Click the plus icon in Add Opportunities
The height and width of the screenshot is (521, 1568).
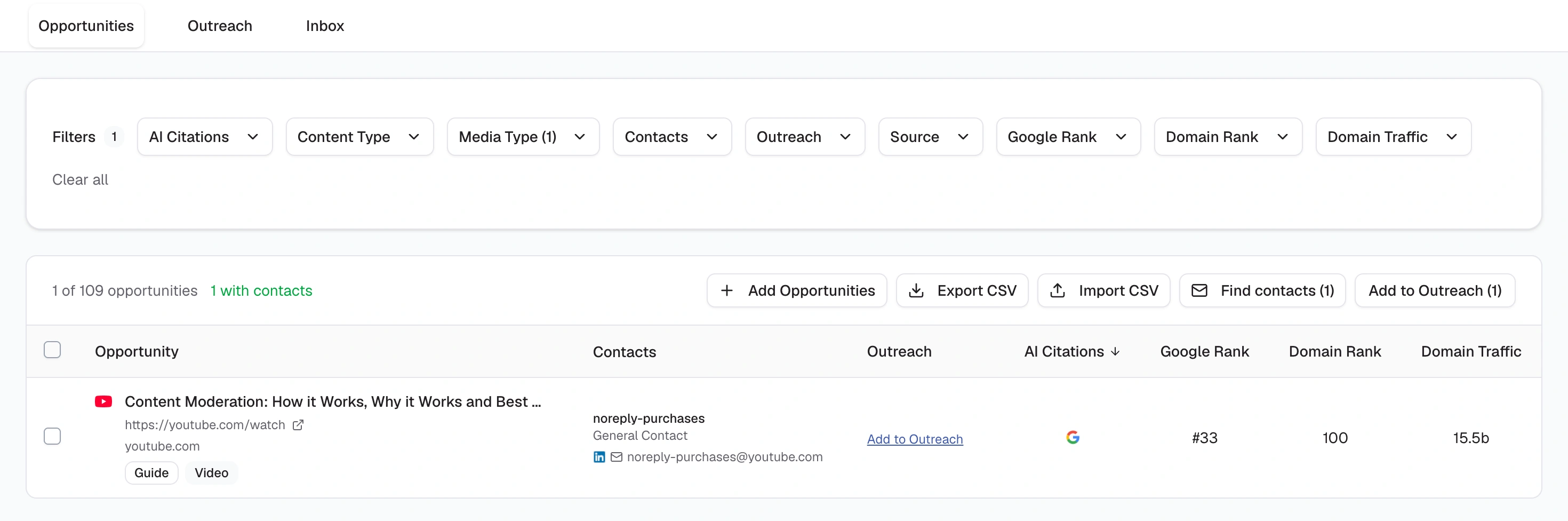727,291
